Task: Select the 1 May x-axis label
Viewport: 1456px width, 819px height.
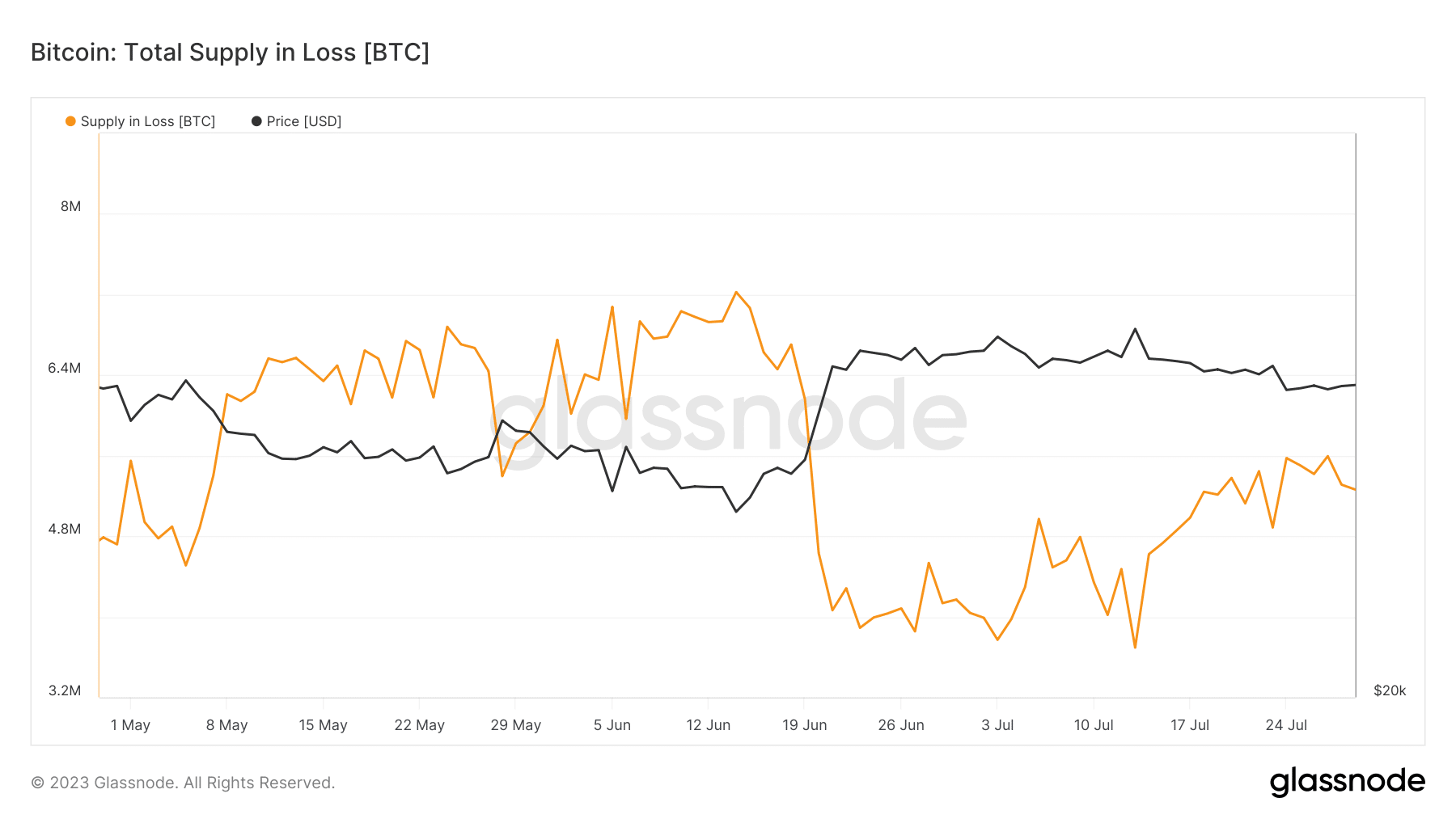Action: [130, 725]
